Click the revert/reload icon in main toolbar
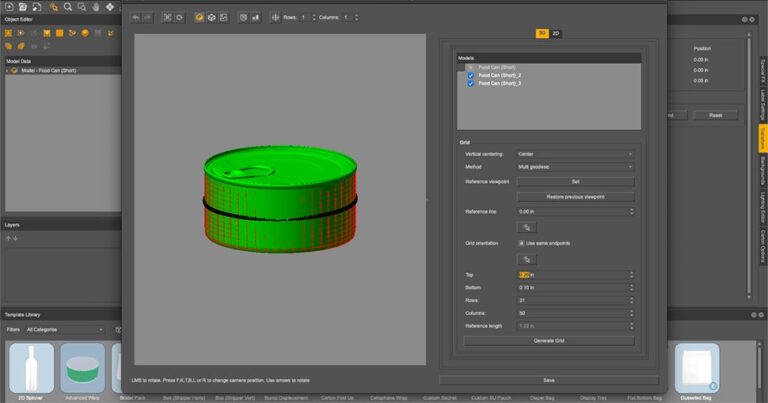This screenshot has height=403, width=768. pyautogui.click(x=37, y=7)
